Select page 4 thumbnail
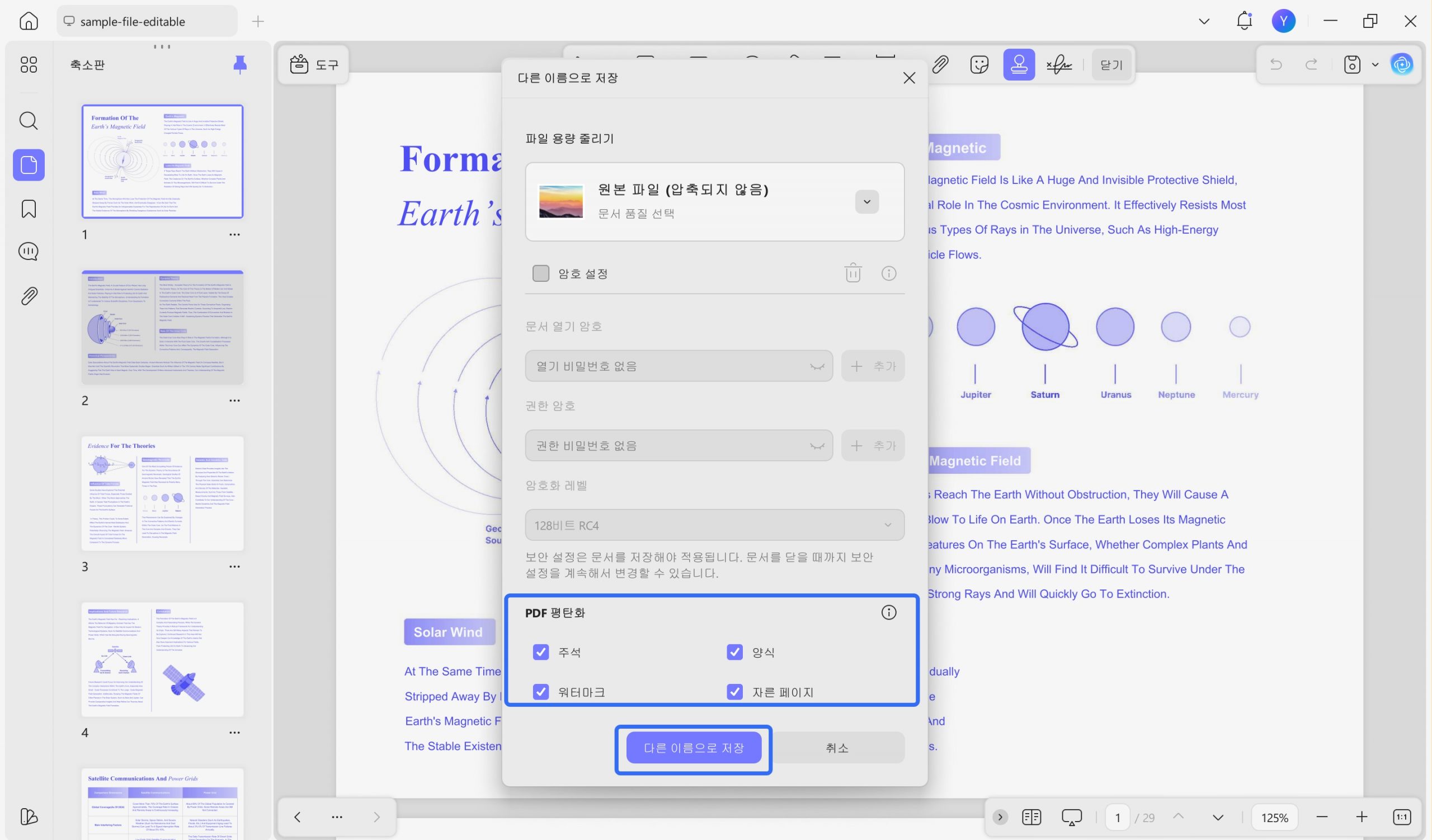The width and height of the screenshot is (1432, 840). (163, 659)
